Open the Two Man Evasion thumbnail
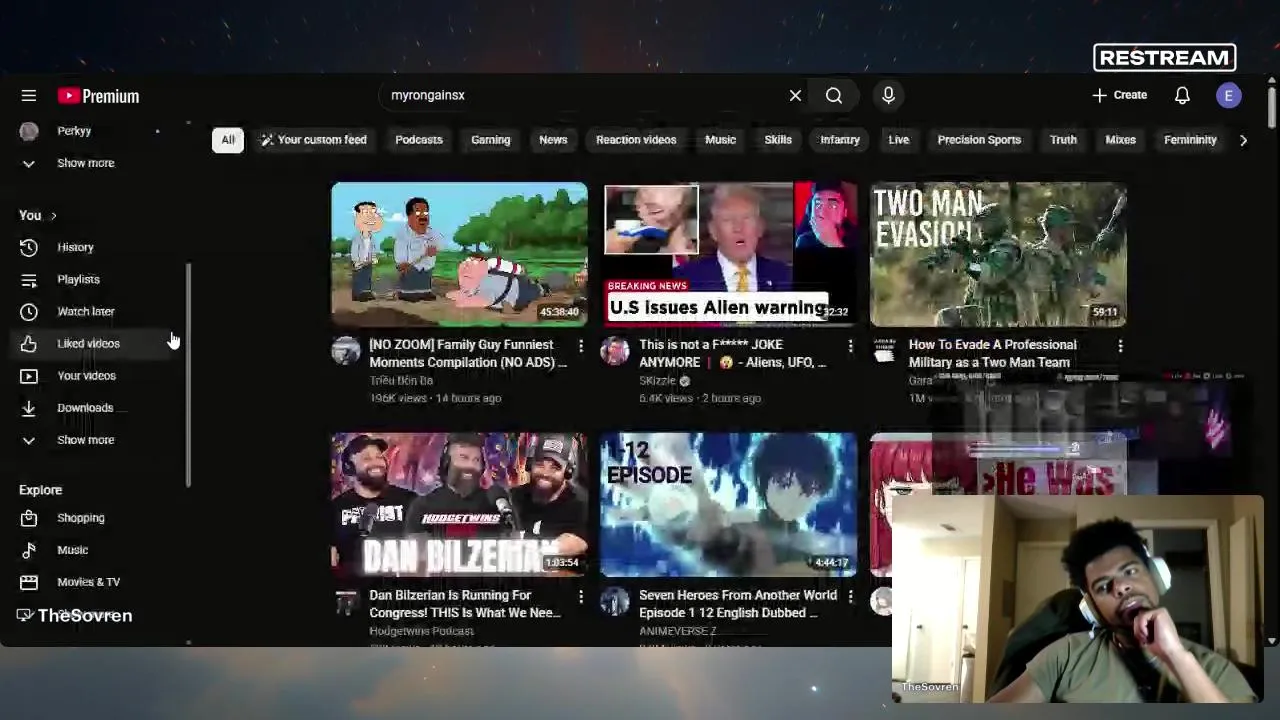 tap(998, 254)
